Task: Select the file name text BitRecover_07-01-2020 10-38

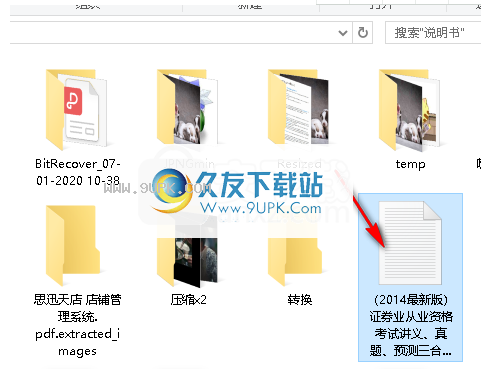Action: coord(78,172)
